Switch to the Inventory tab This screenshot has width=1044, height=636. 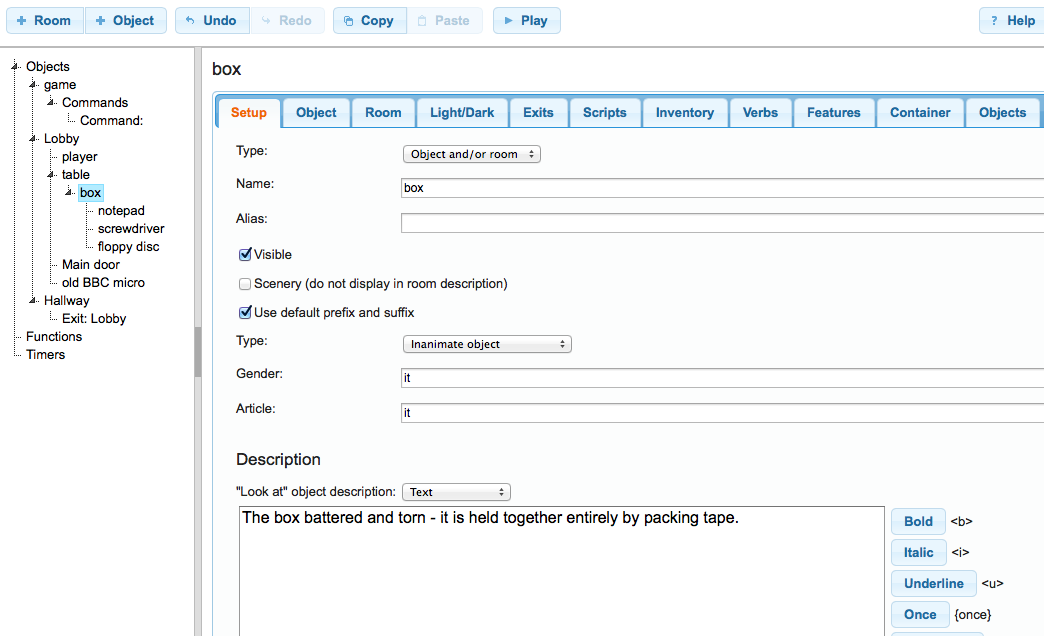pyautogui.click(x=684, y=113)
